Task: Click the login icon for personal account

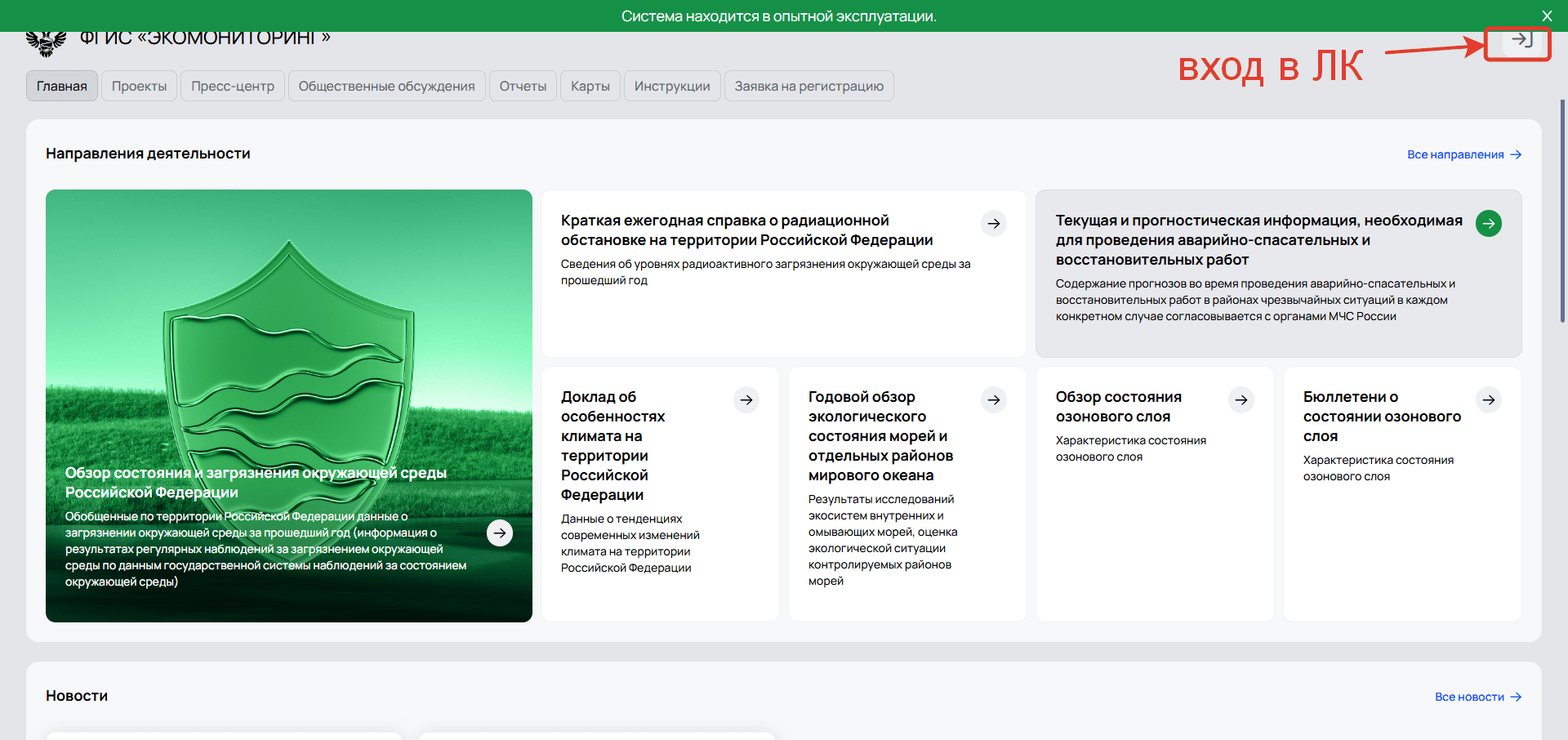Action: pos(1521,39)
